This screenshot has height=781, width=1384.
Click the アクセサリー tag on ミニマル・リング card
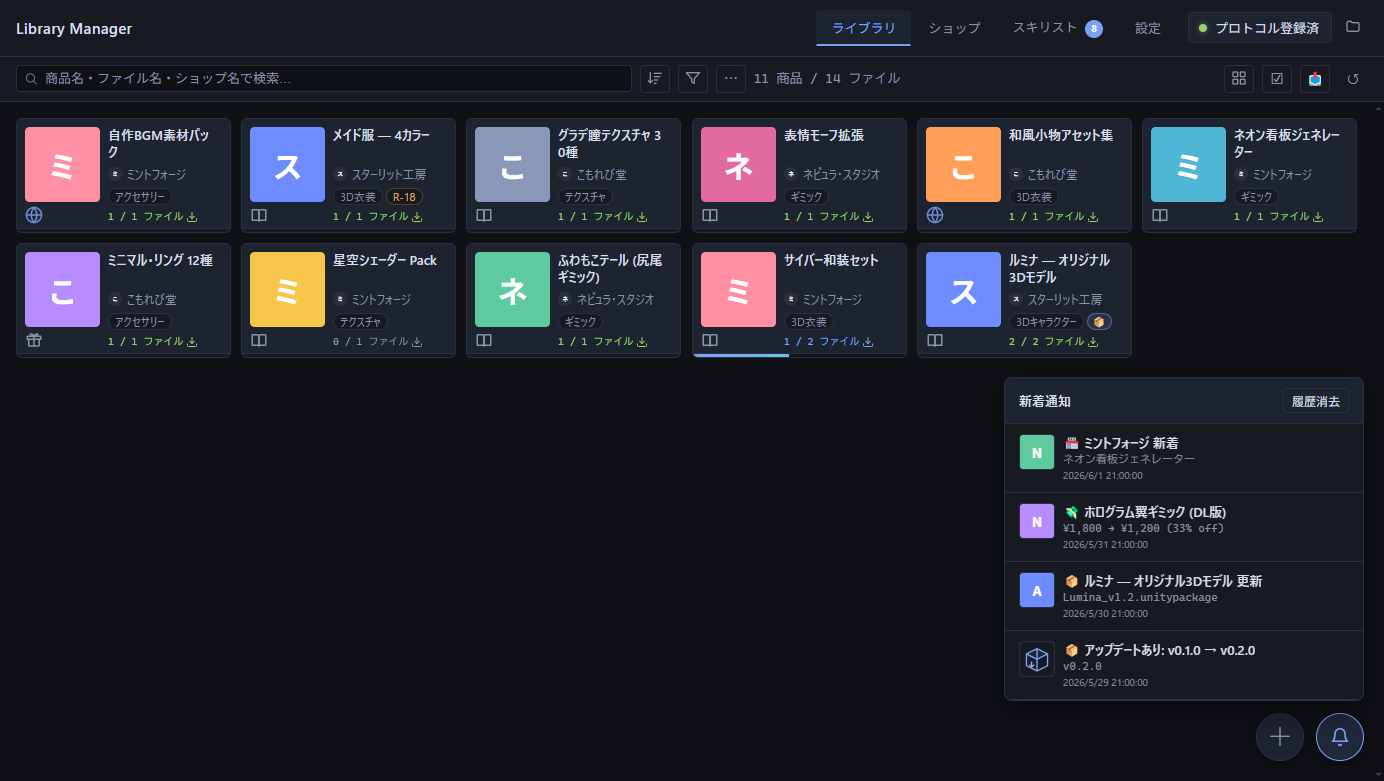pos(140,322)
